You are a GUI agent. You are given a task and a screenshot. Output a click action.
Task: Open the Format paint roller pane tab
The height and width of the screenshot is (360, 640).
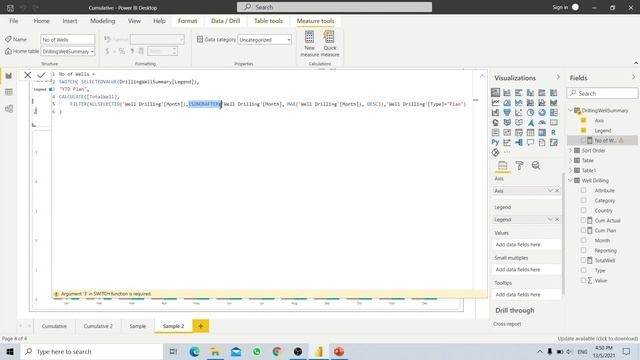[x=519, y=165]
